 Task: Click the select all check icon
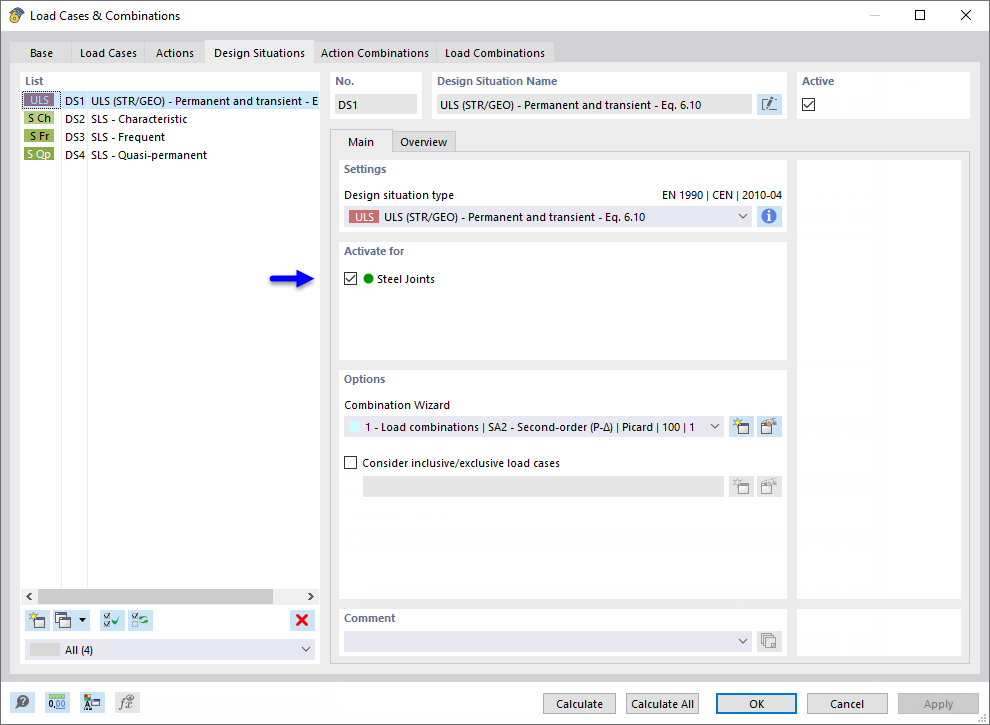112,620
